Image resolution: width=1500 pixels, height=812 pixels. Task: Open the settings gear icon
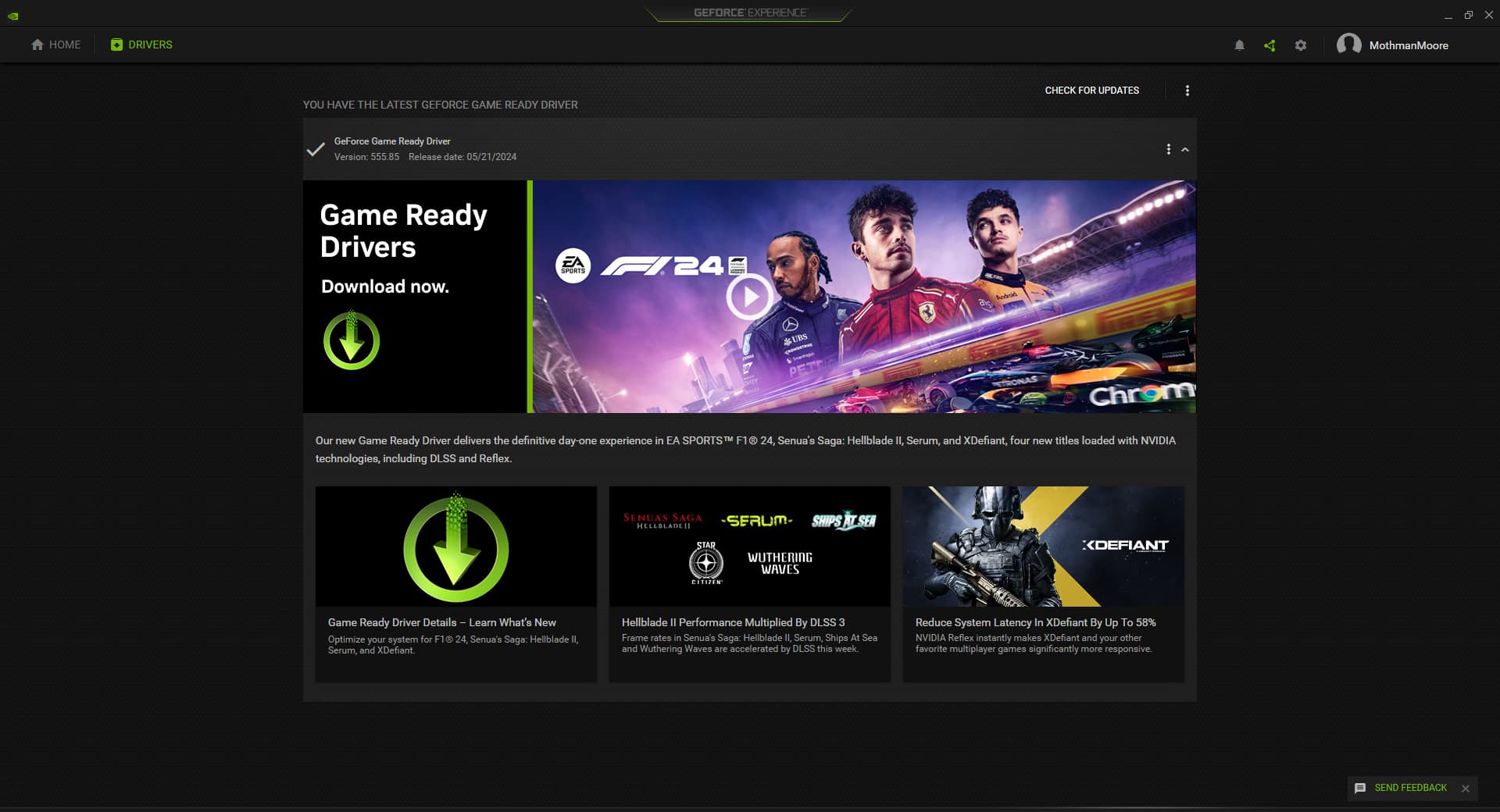pos(1301,45)
